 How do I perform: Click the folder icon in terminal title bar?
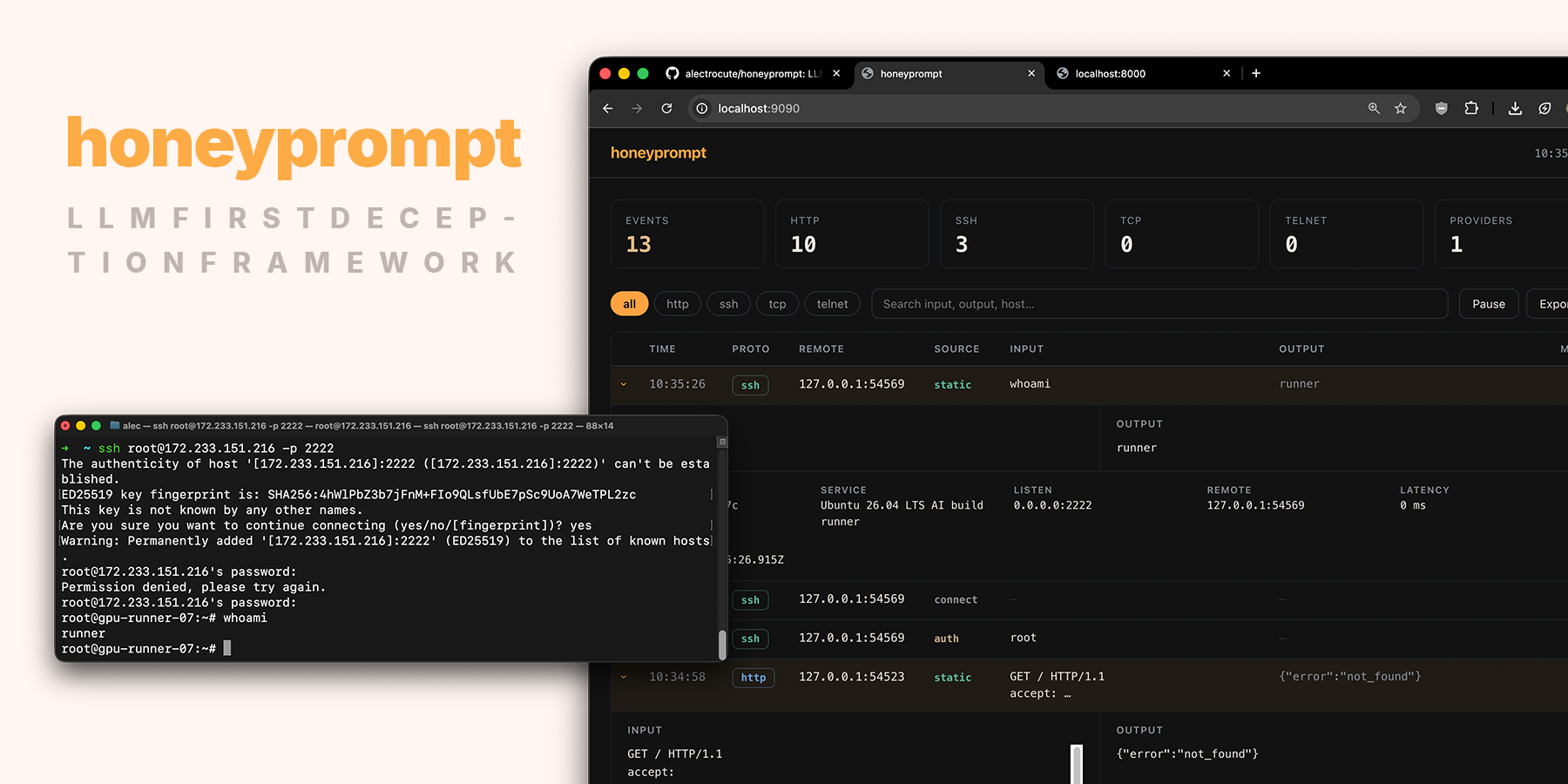[114, 426]
